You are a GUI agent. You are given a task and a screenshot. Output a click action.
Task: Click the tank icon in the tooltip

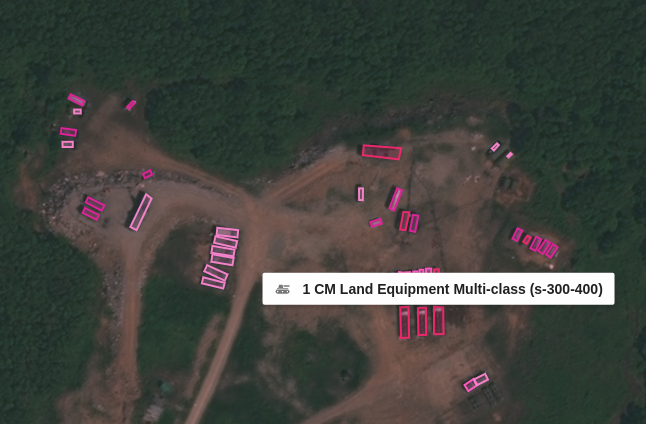point(283,289)
